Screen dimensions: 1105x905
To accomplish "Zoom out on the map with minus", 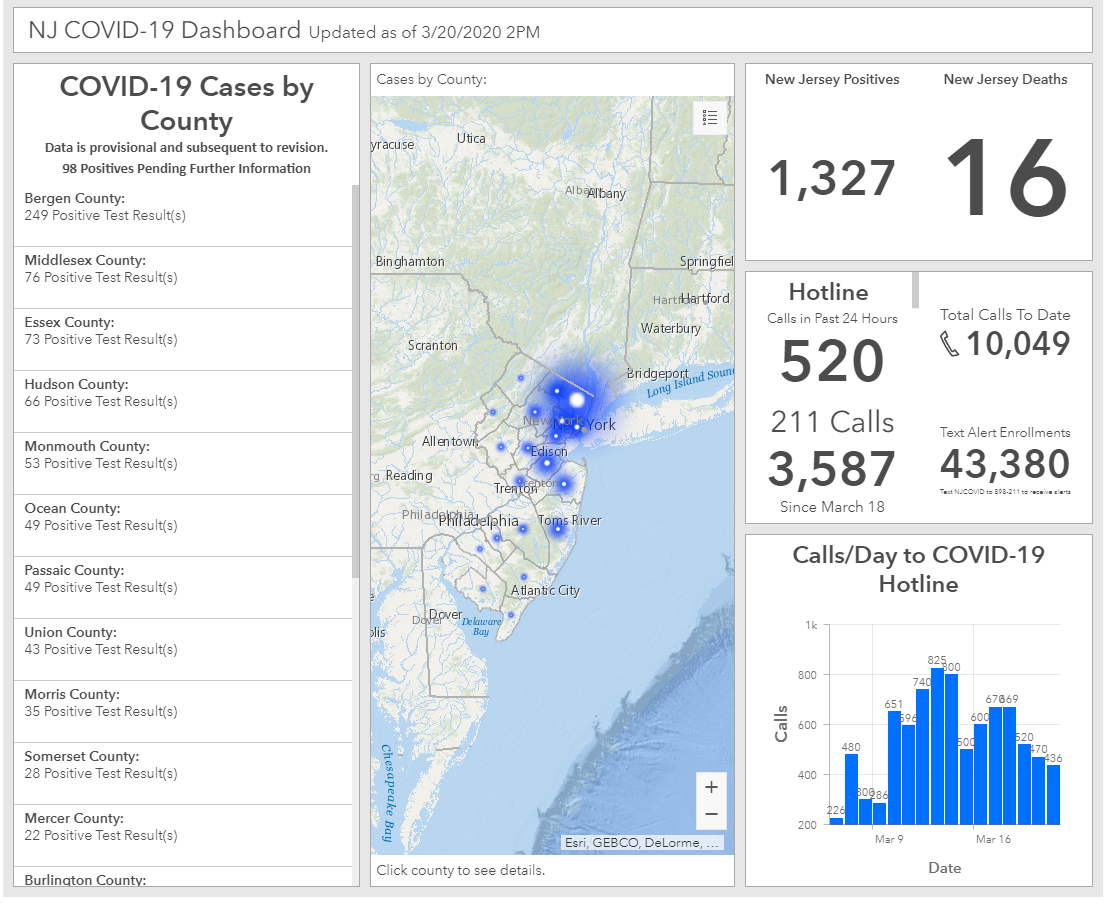I will (711, 815).
